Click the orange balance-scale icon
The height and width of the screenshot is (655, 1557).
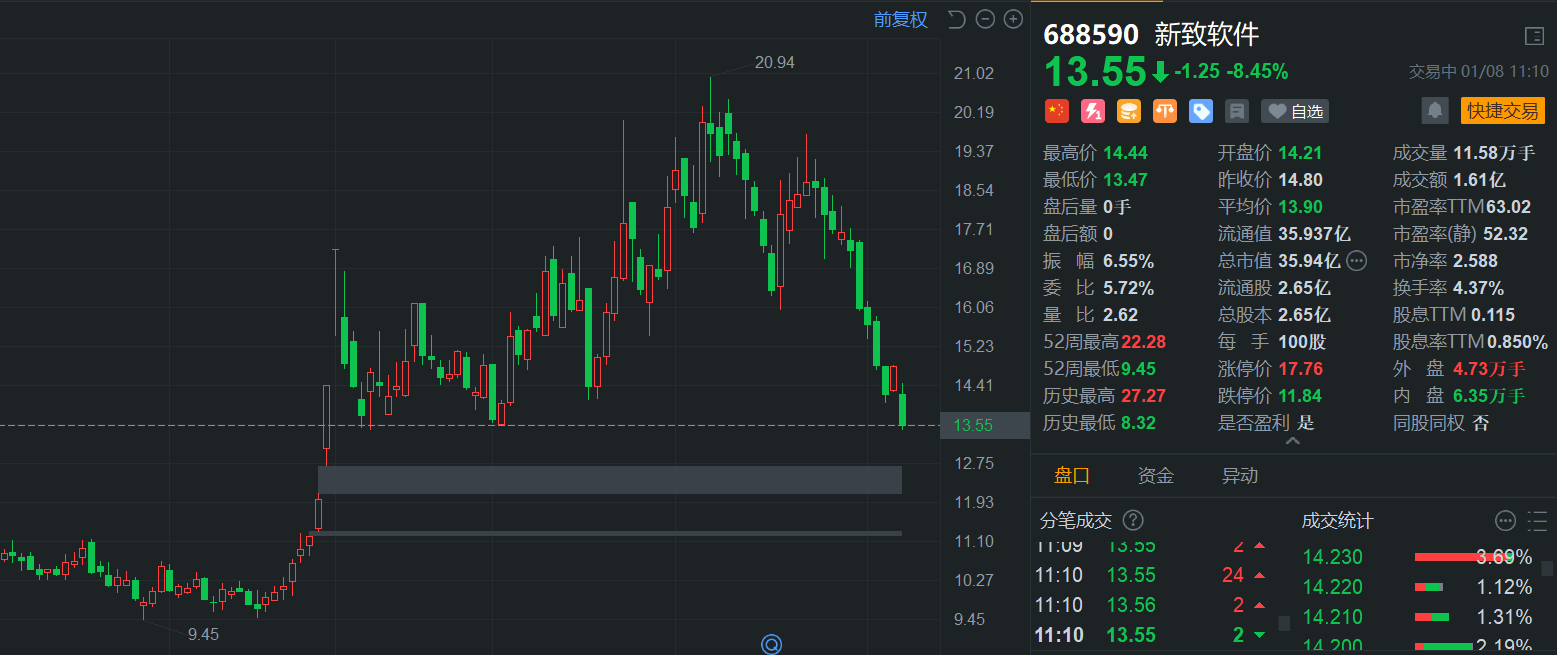click(x=1164, y=111)
